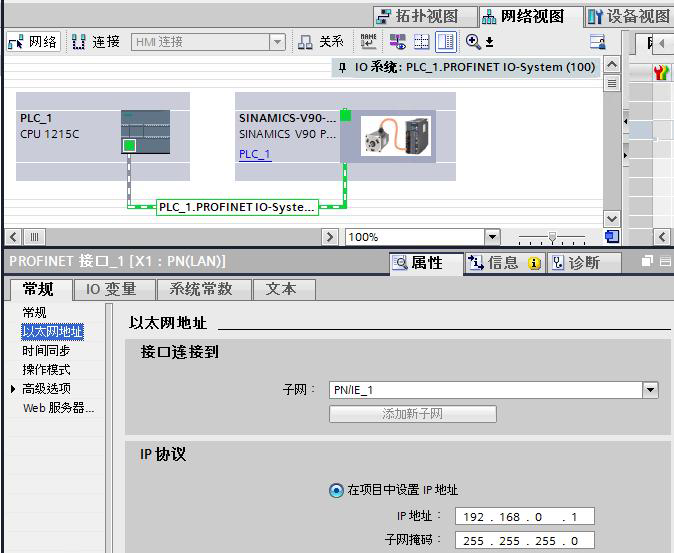Click the Network (网络) mode button
674x553 pixels.
[33, 42]
